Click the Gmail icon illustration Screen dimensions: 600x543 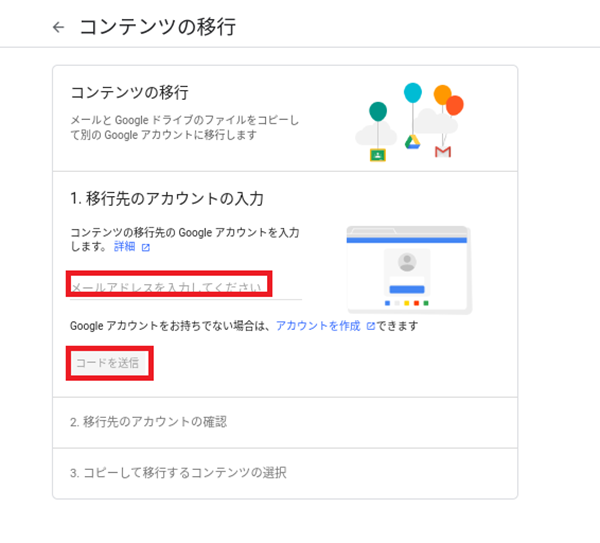tap(443, 152)
